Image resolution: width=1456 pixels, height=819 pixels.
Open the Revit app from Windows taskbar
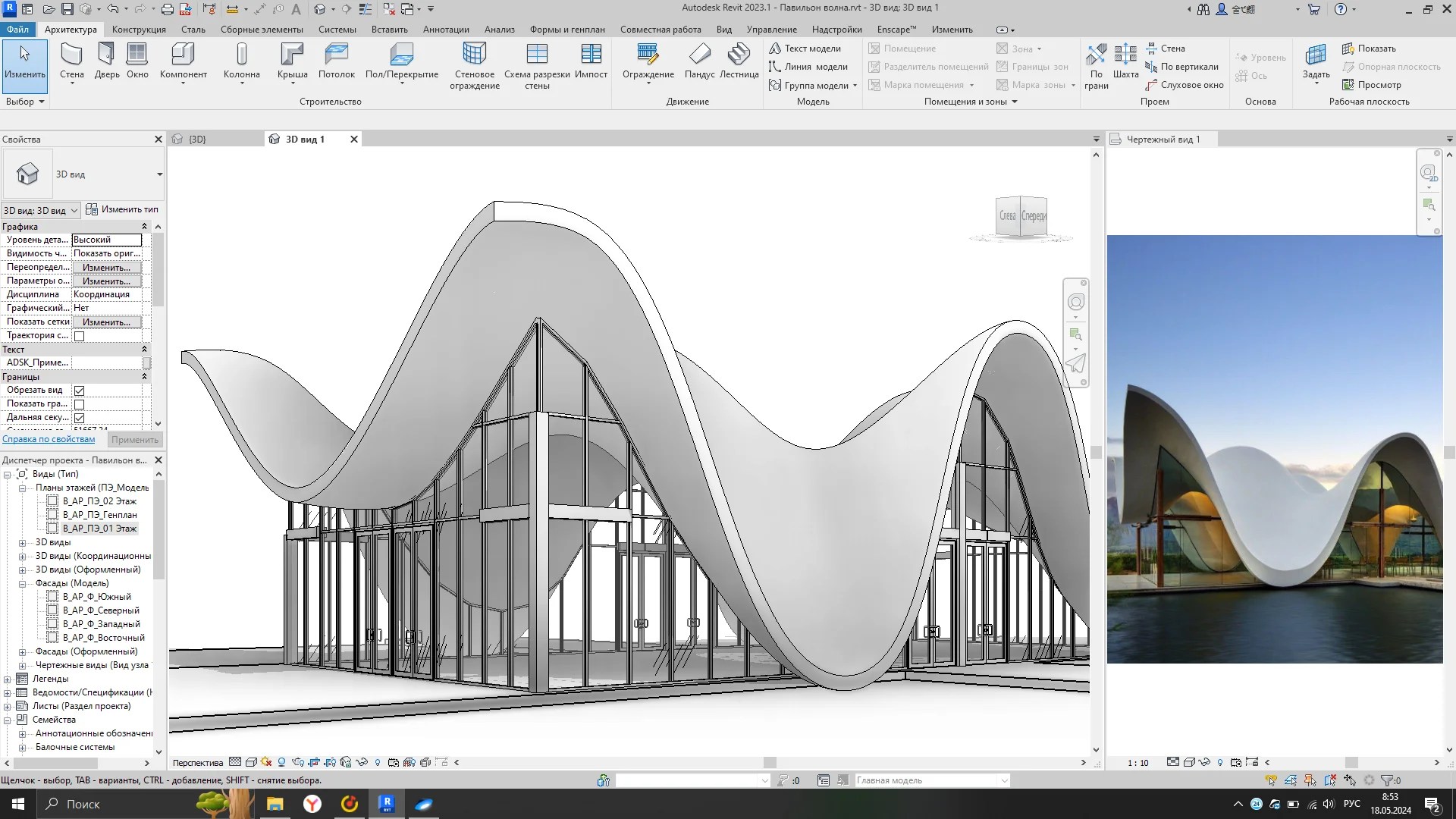click(387, 804)
